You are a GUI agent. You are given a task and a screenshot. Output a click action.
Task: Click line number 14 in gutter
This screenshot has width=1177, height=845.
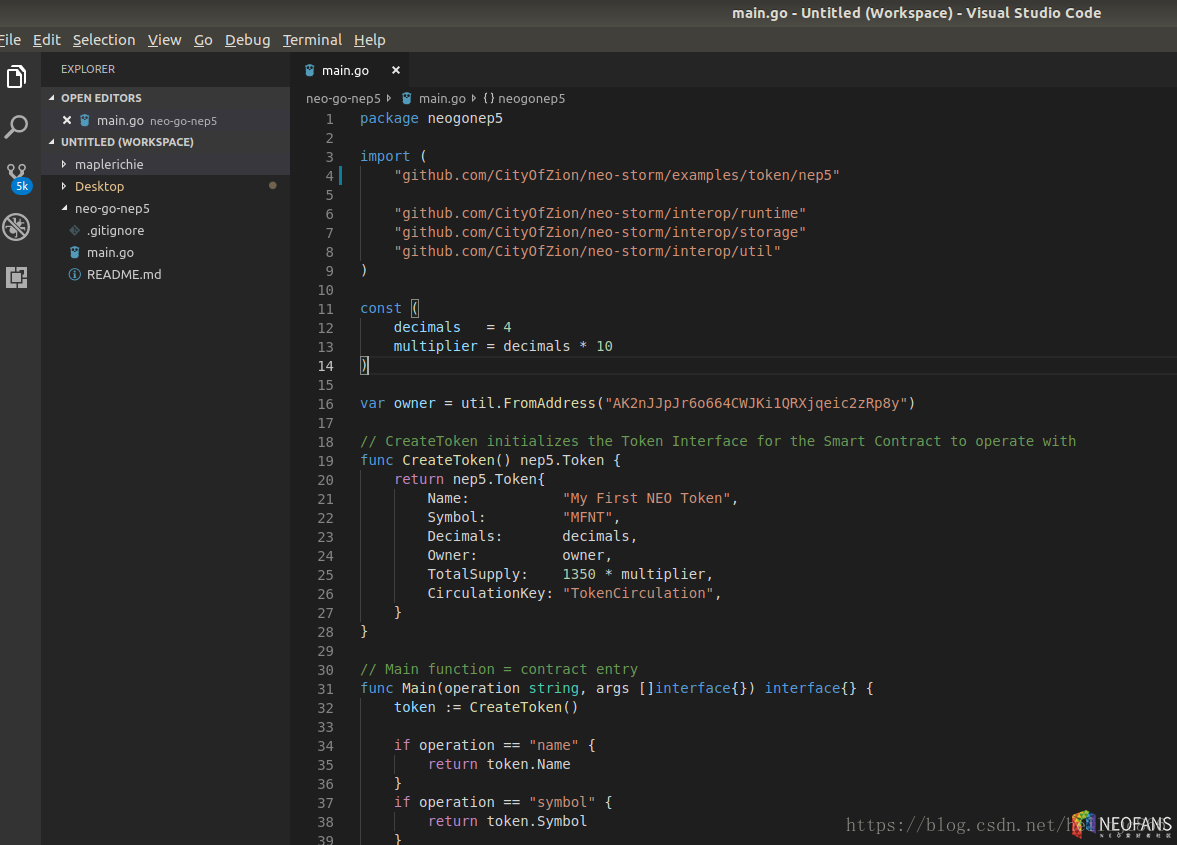325,365
